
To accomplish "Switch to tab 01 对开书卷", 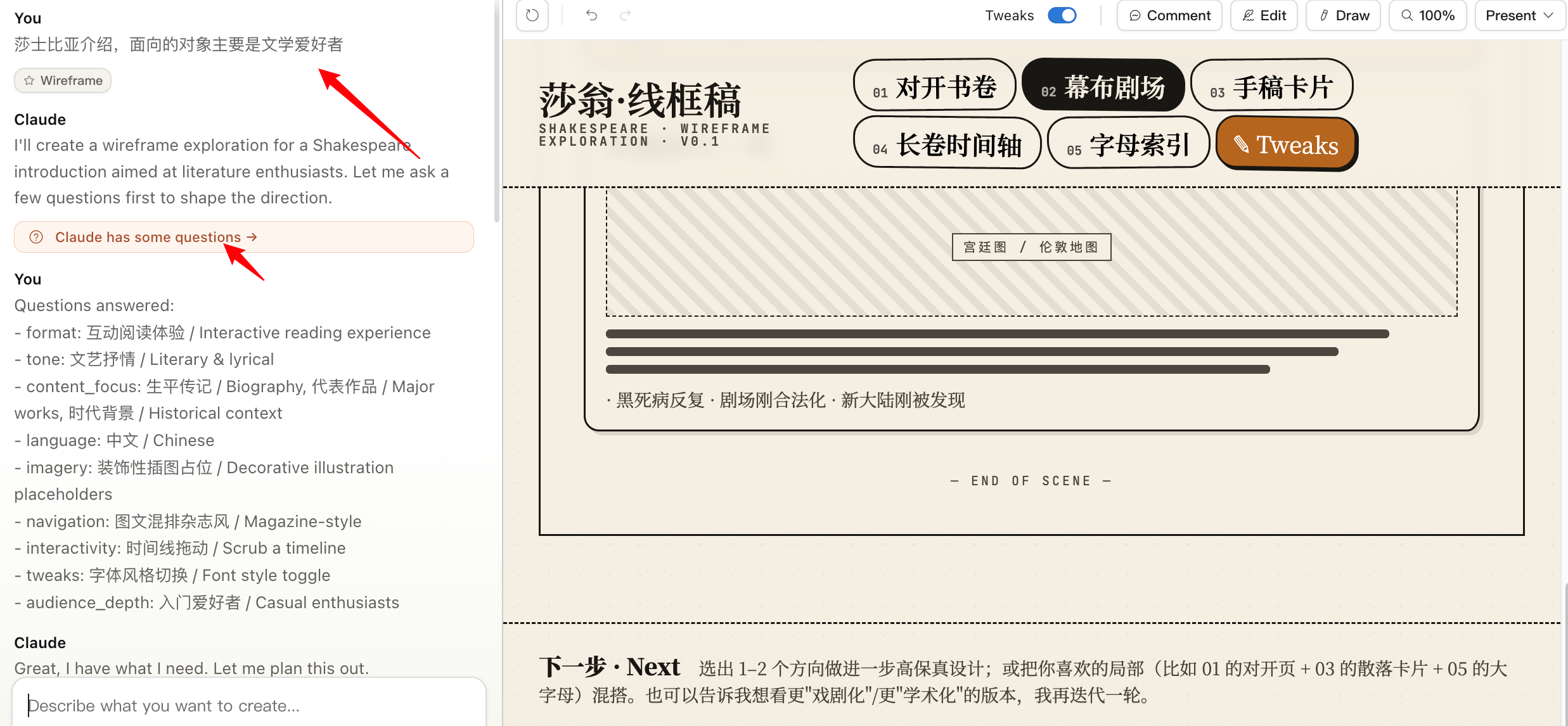I will click(x=934, y=86).
